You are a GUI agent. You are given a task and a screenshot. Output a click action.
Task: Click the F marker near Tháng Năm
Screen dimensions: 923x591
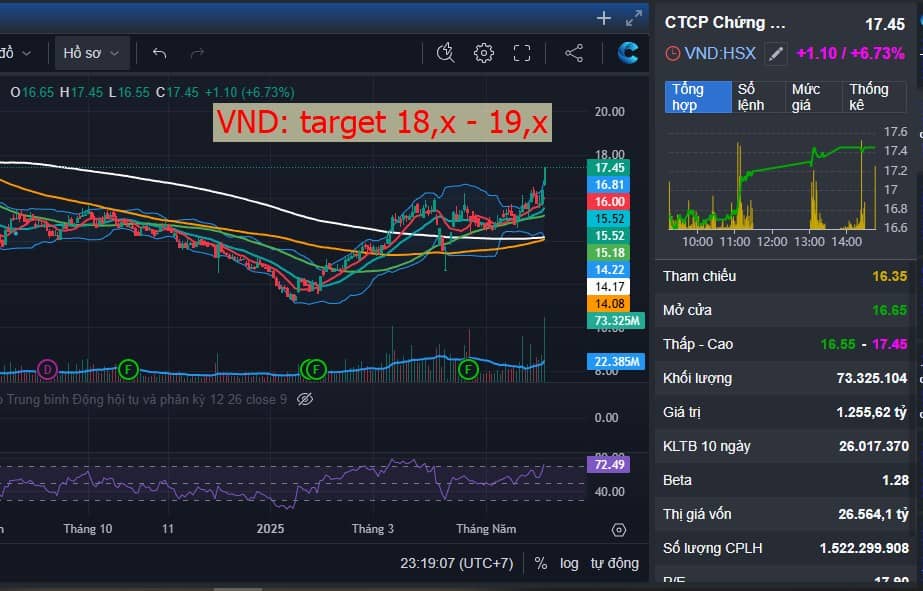click(x=469, y=370)
